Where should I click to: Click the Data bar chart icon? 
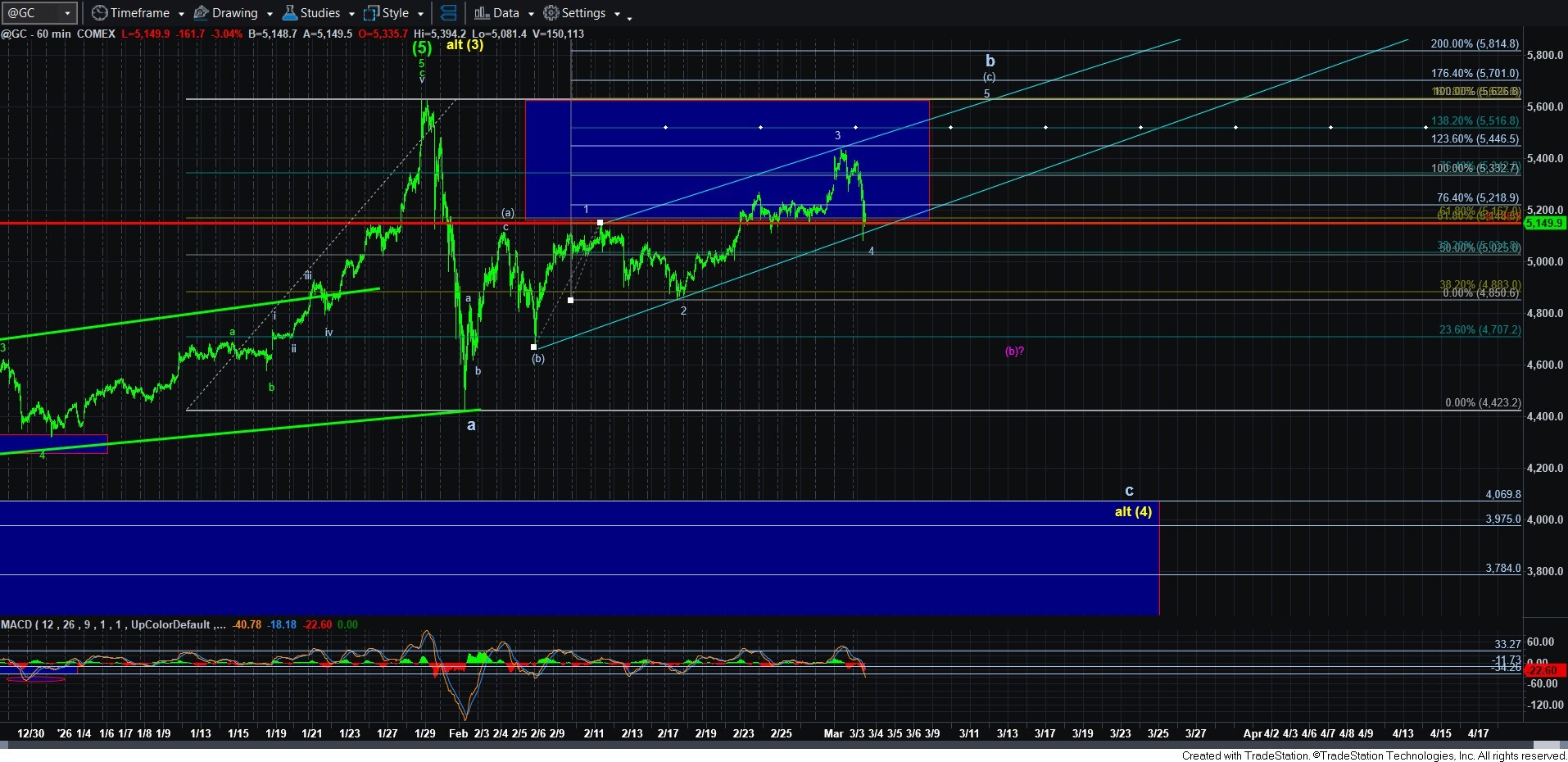tap(482, 13)
